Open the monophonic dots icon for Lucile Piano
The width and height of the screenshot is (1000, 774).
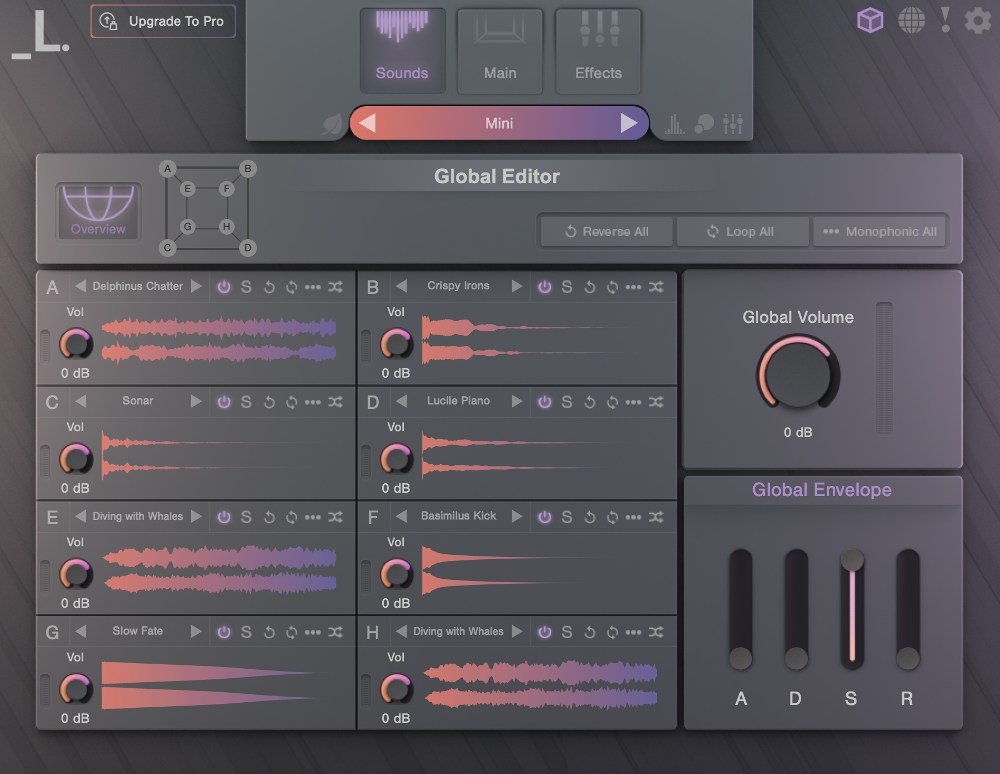[634, 402]
